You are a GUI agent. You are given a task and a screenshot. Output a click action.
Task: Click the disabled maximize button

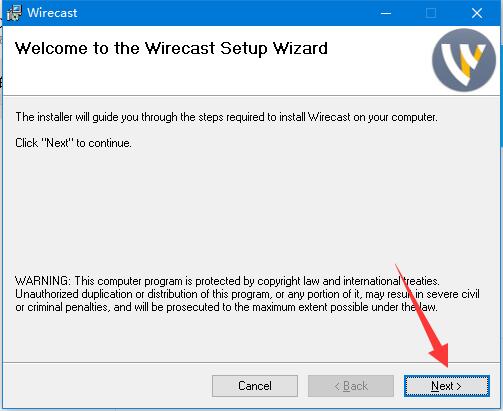click(431, 13)
